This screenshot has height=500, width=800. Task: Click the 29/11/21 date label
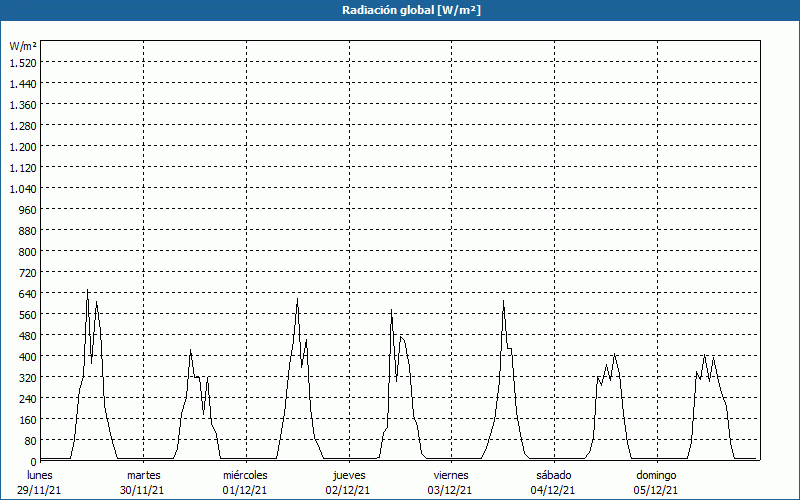click(x=39, y=490)
